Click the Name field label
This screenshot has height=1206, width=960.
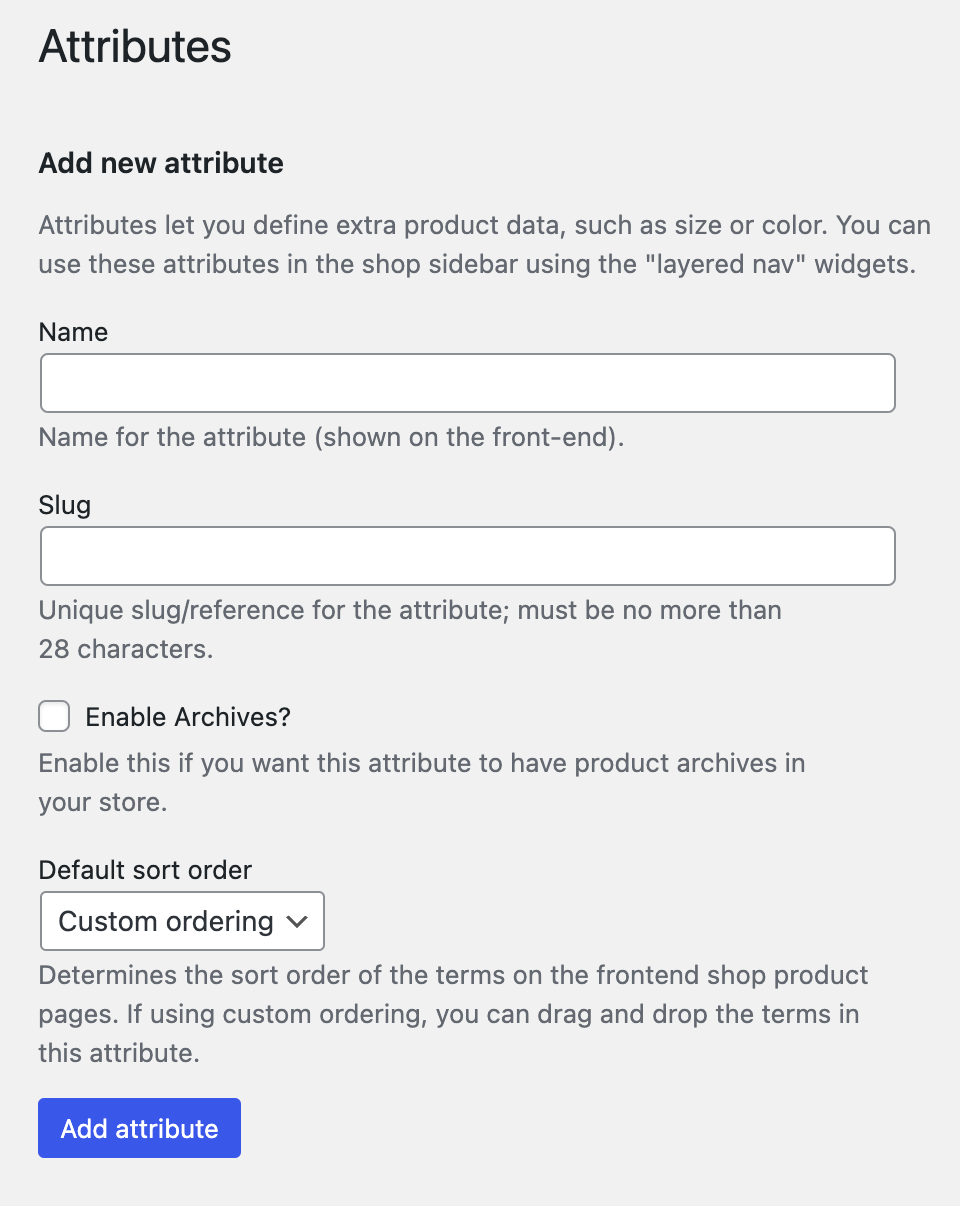pyautogui.click(x=73, y=331)
